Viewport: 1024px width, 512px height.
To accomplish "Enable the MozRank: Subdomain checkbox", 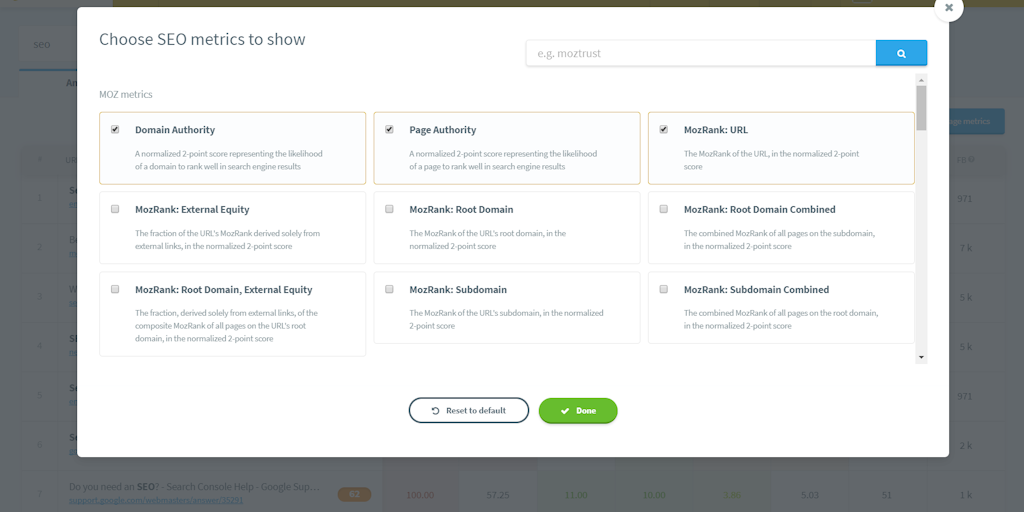I will tap(389, 289).
